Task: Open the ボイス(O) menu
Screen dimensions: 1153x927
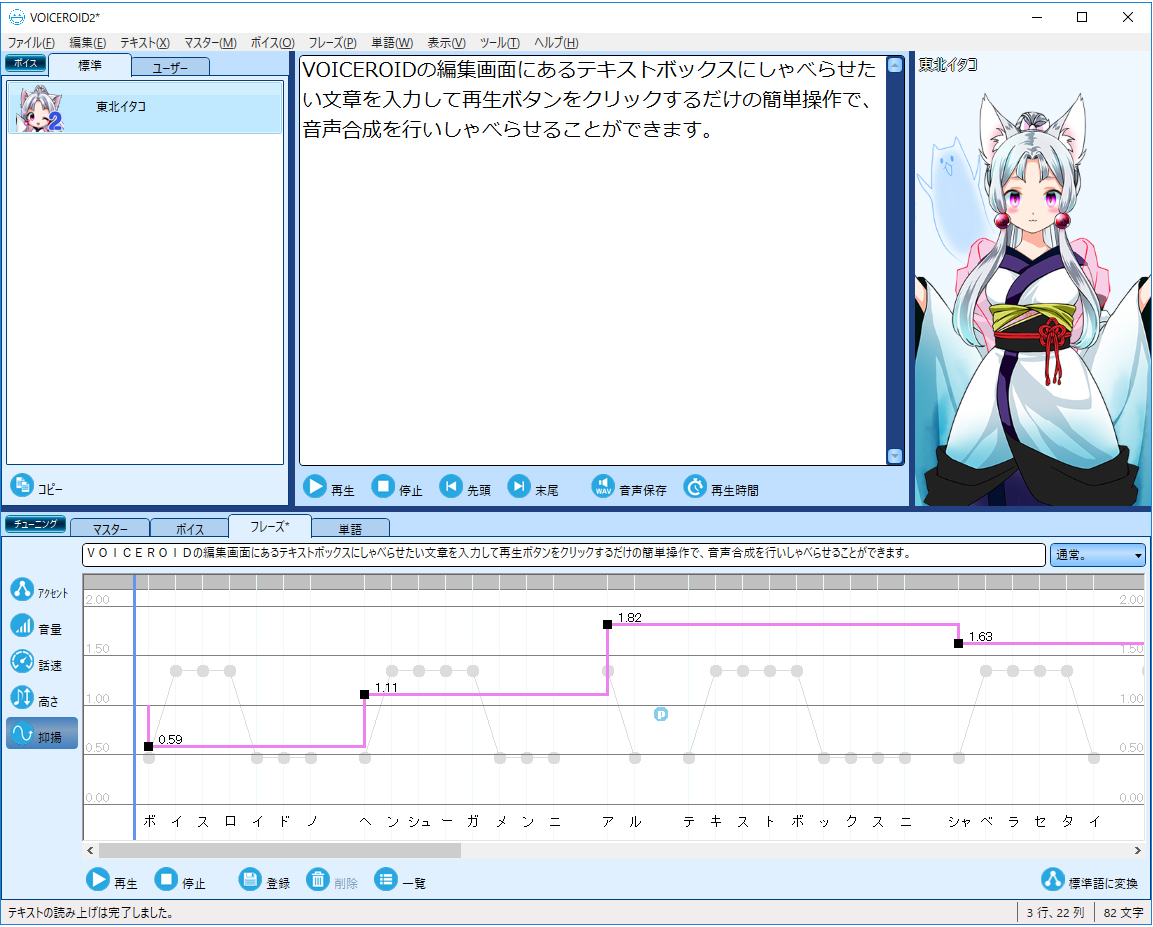Action: coord(272,43)
